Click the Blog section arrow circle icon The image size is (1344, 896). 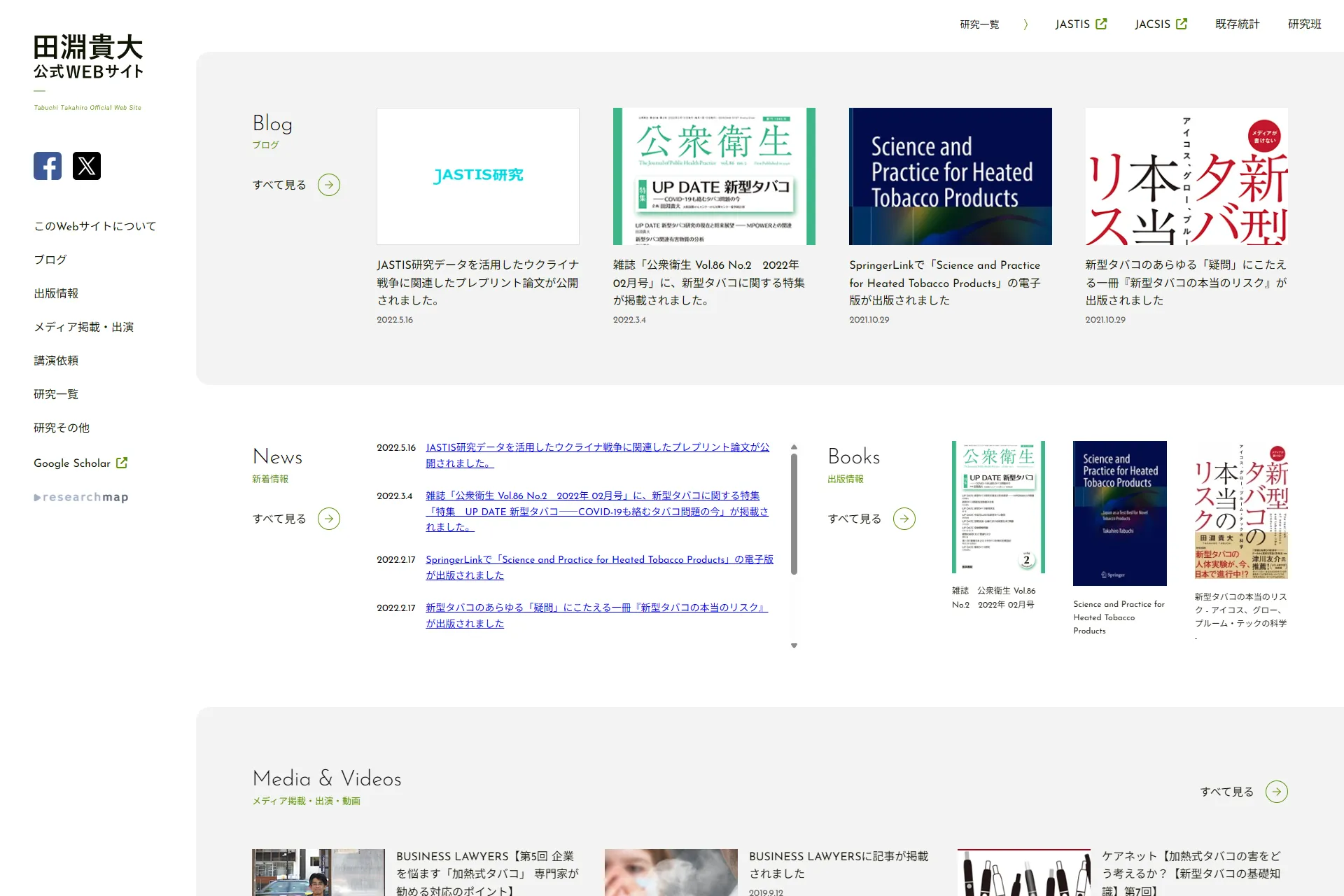(329, 185)
